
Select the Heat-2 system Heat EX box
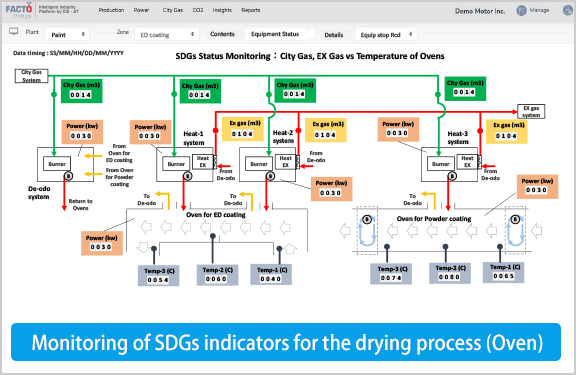(286, 162)
